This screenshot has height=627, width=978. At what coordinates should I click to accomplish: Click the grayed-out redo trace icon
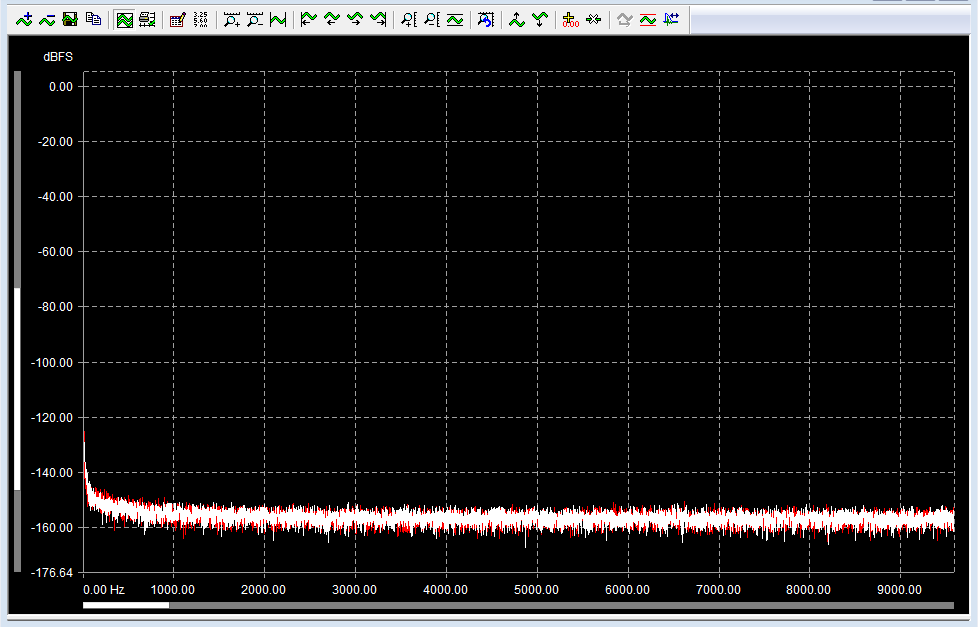click(x=624, y=20)
